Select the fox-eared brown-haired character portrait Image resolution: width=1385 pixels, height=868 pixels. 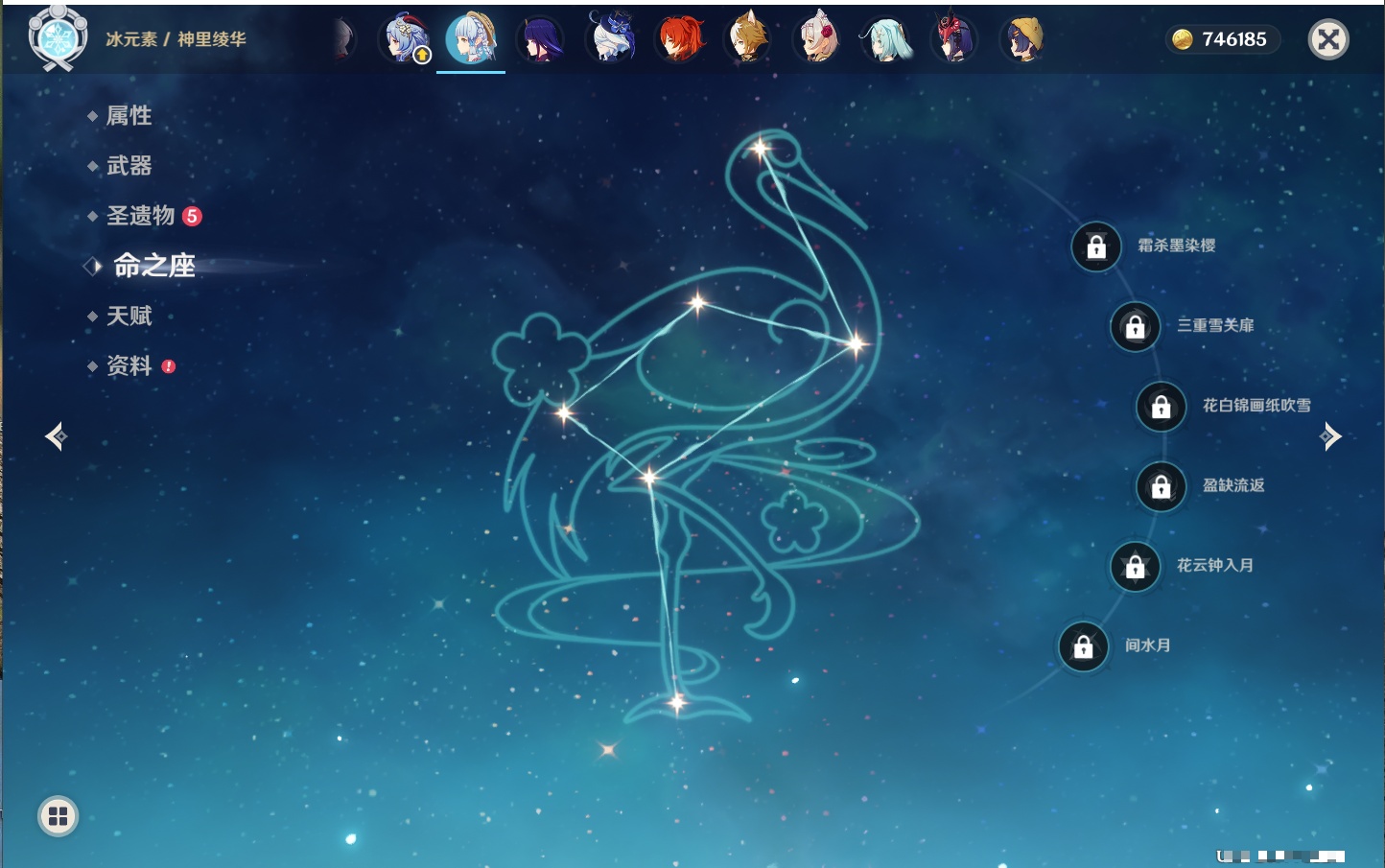(x=748, y=39)
